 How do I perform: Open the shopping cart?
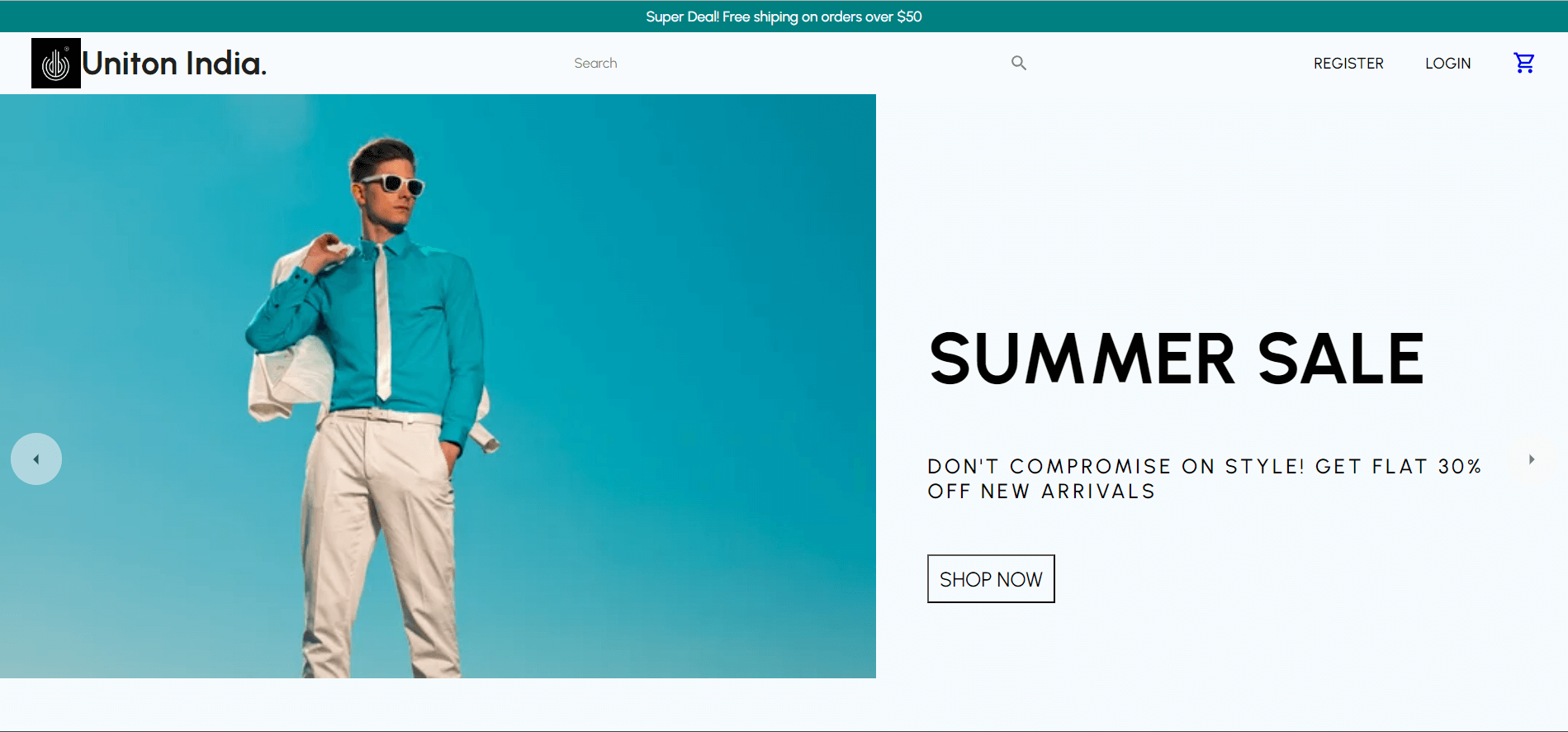coord(1524,63)
